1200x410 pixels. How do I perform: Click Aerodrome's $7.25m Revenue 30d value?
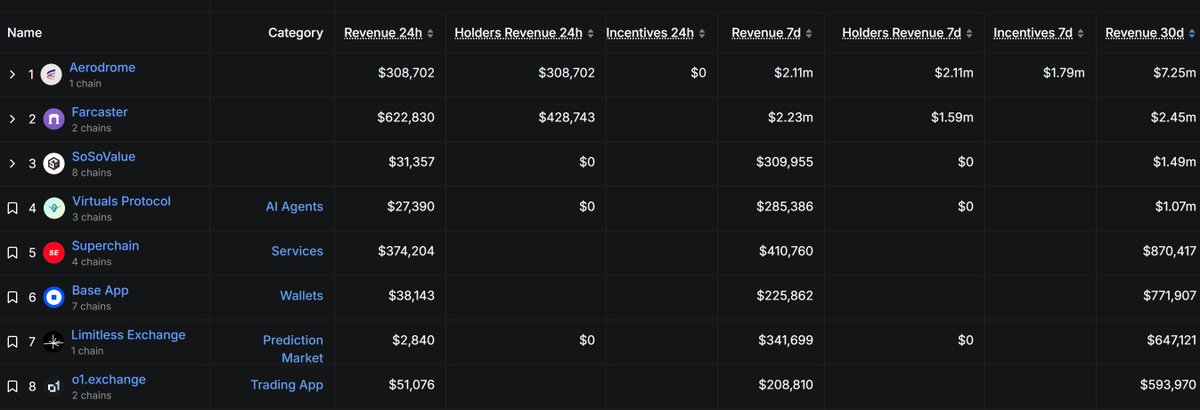[x=1173, y=74]
